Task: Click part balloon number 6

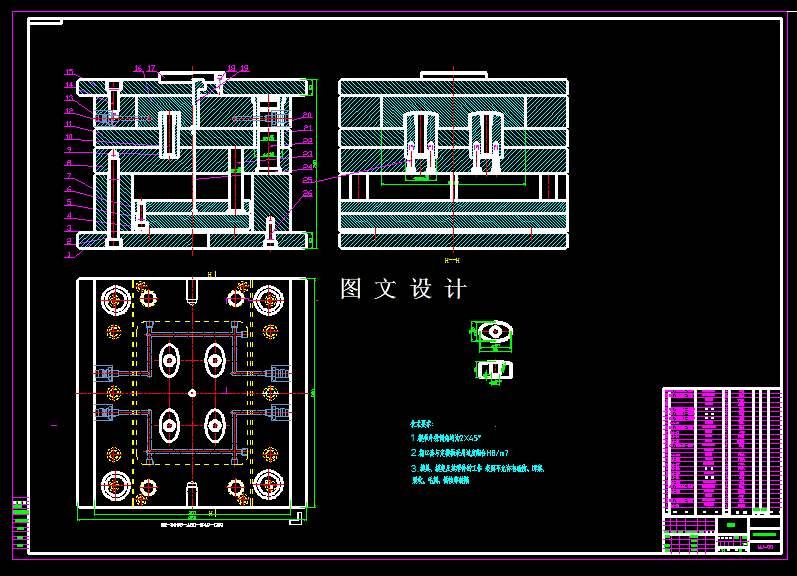Action: [x=69, y=189]
